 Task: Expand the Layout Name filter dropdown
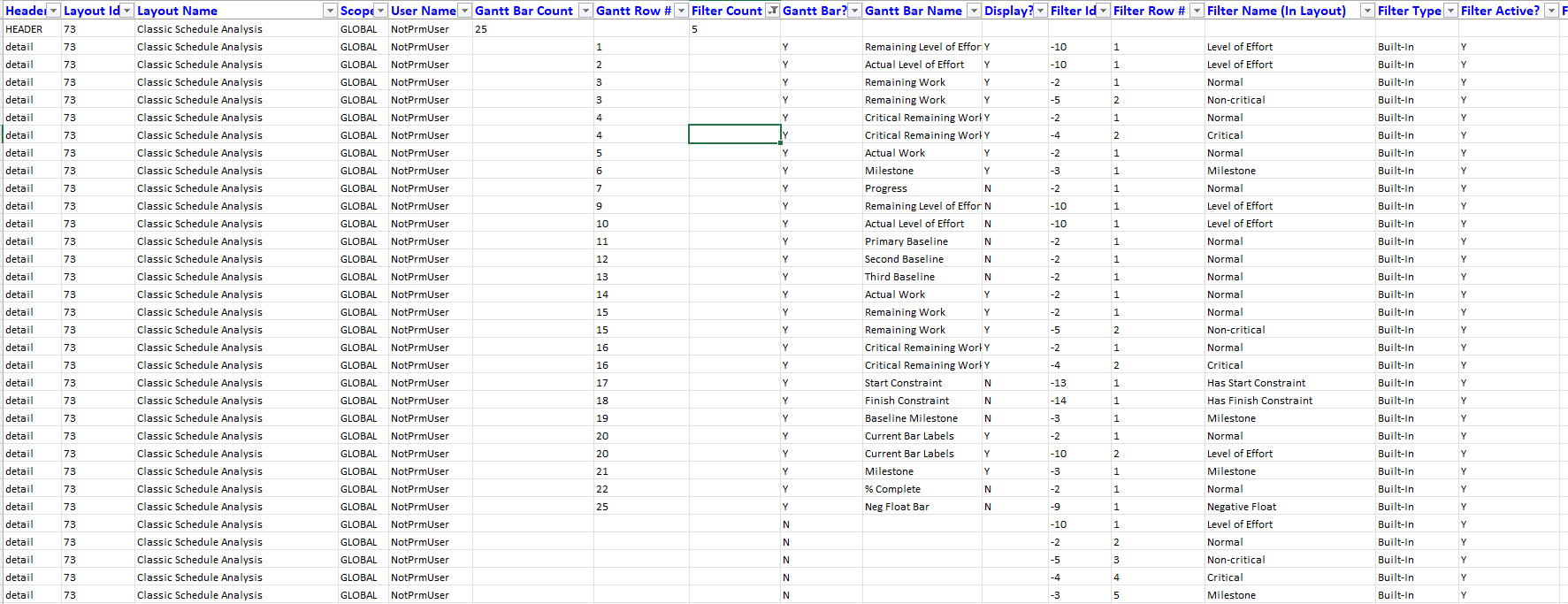coord(330,11)
